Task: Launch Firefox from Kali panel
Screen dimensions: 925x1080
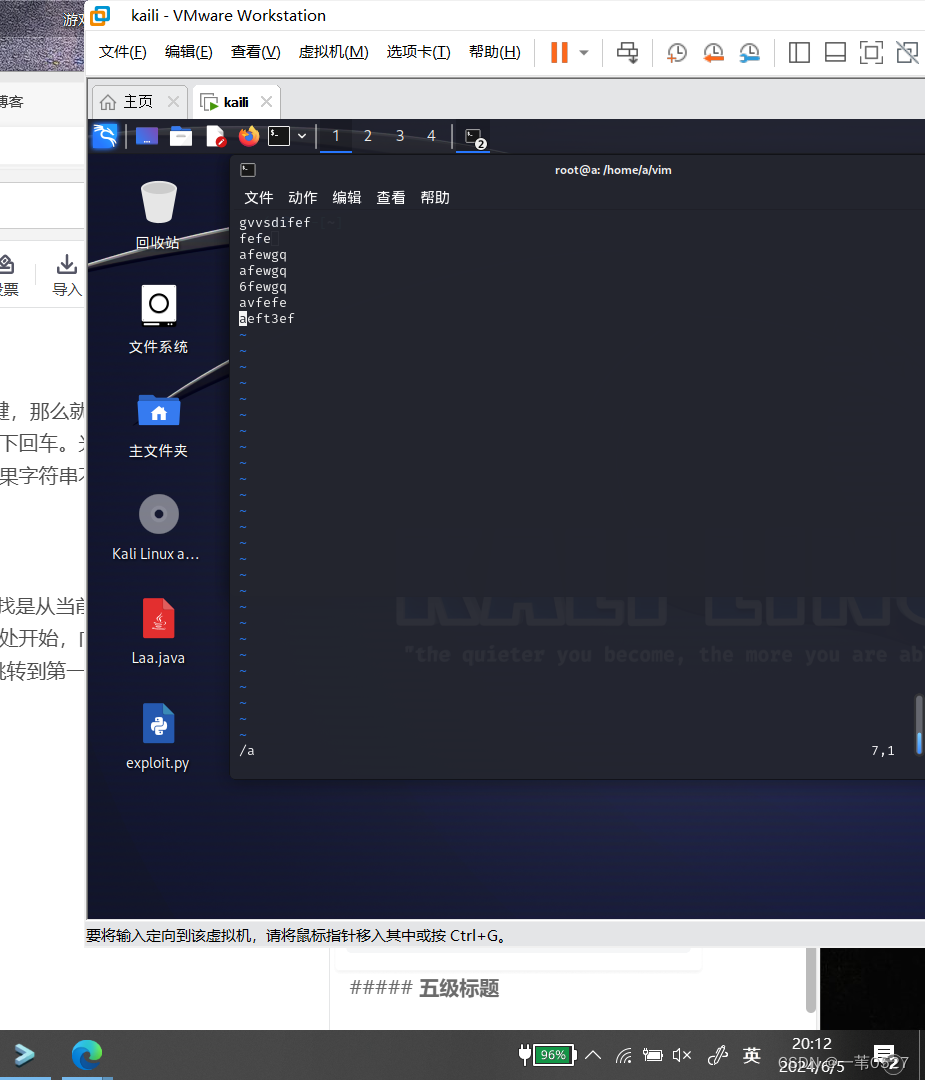Action: (249, 136)
